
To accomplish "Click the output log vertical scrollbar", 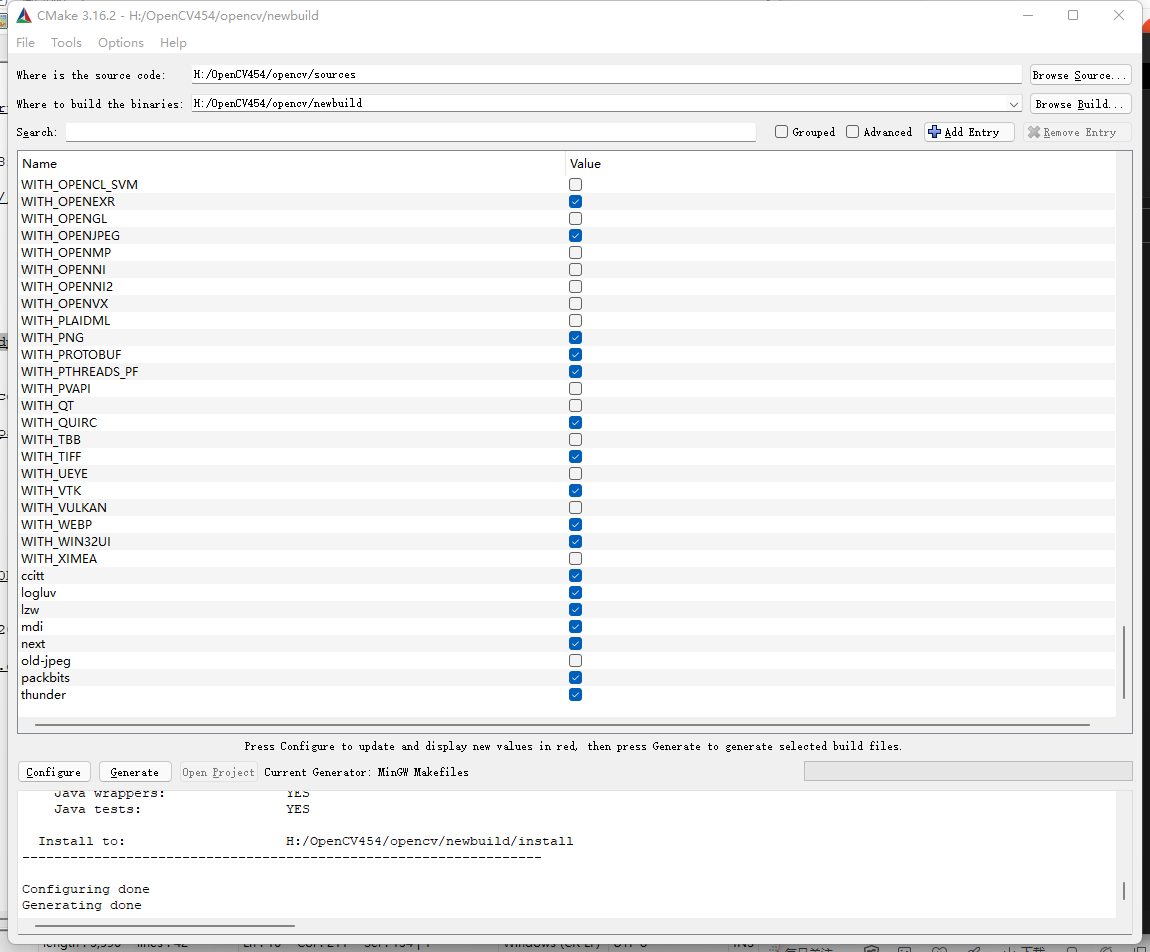I will (x=1124, y=890).
